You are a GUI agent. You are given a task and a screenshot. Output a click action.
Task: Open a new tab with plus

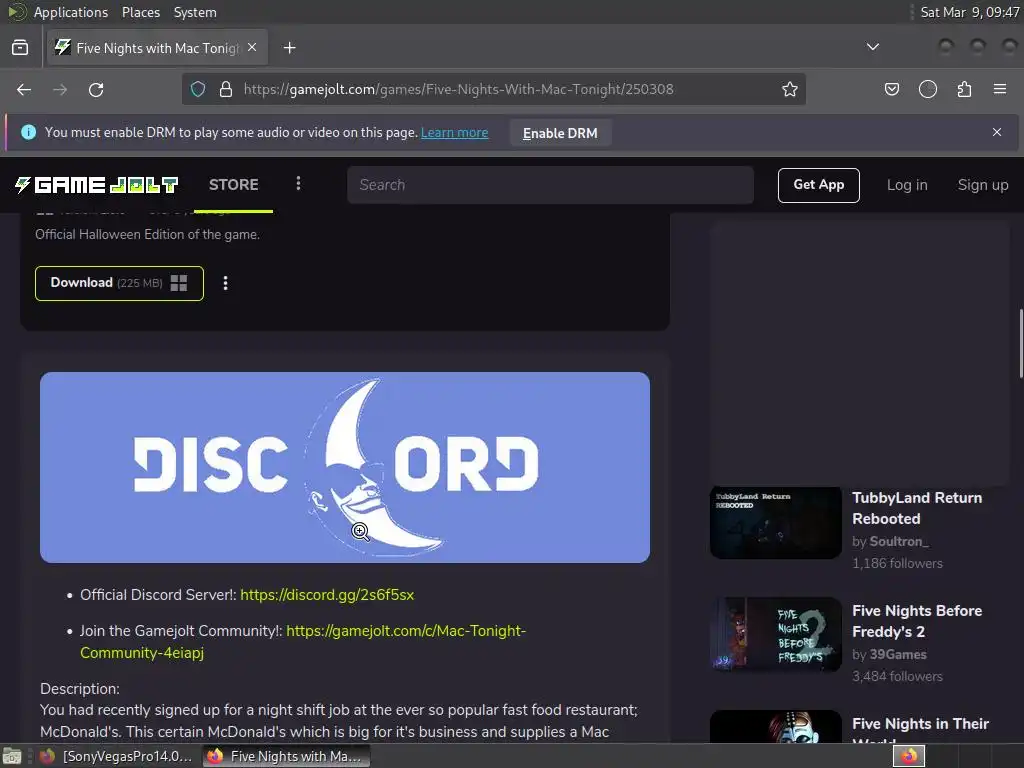point(289,48)
